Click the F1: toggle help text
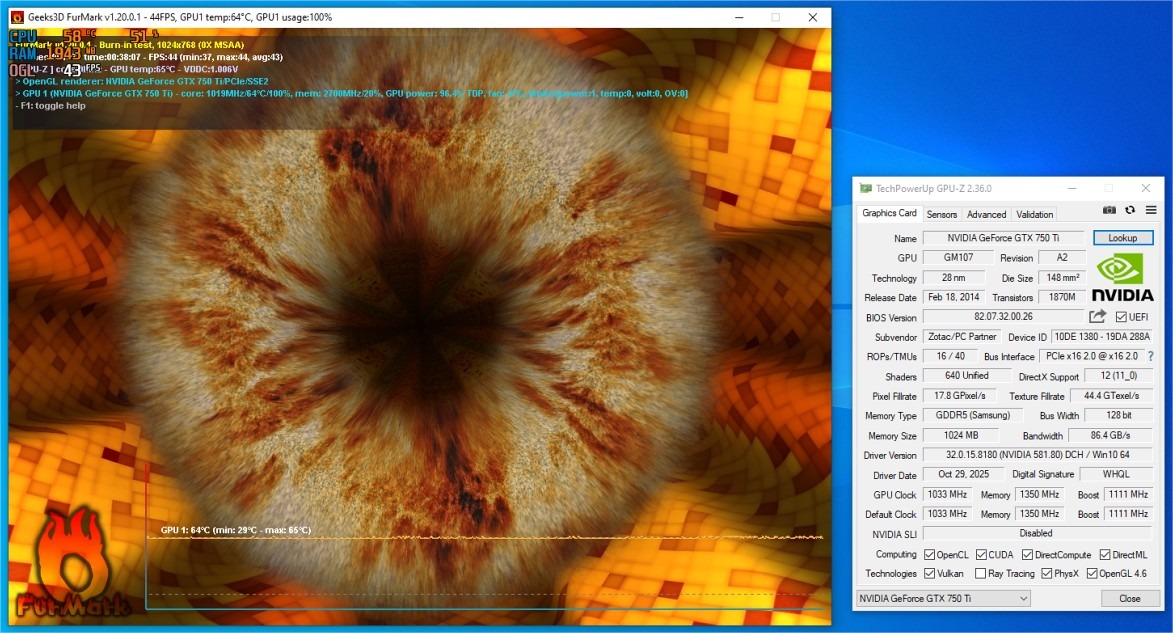This screenshot has width=1173, height=633. coord(50,106)
